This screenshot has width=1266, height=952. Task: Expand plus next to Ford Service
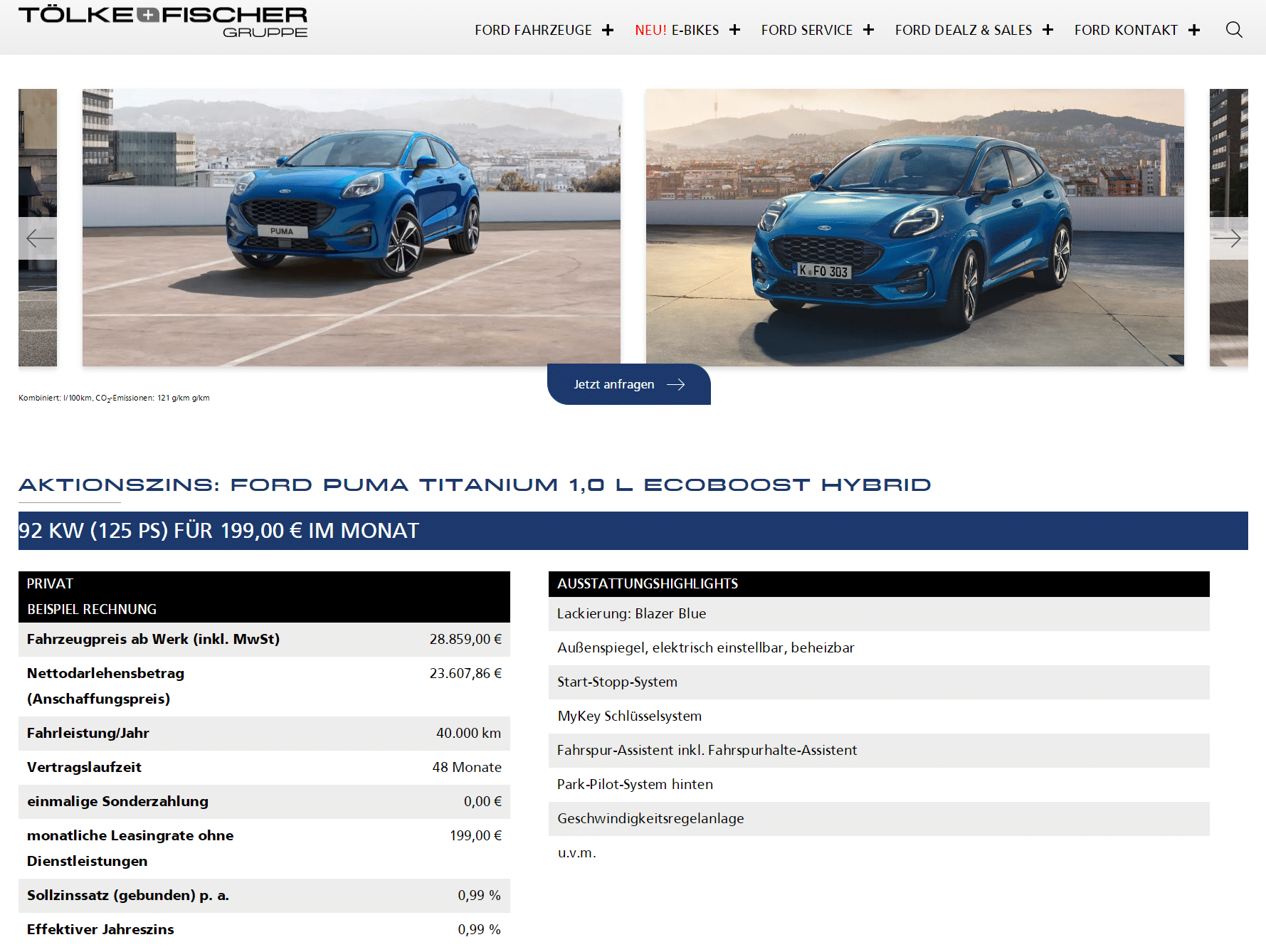click(869, 30)
